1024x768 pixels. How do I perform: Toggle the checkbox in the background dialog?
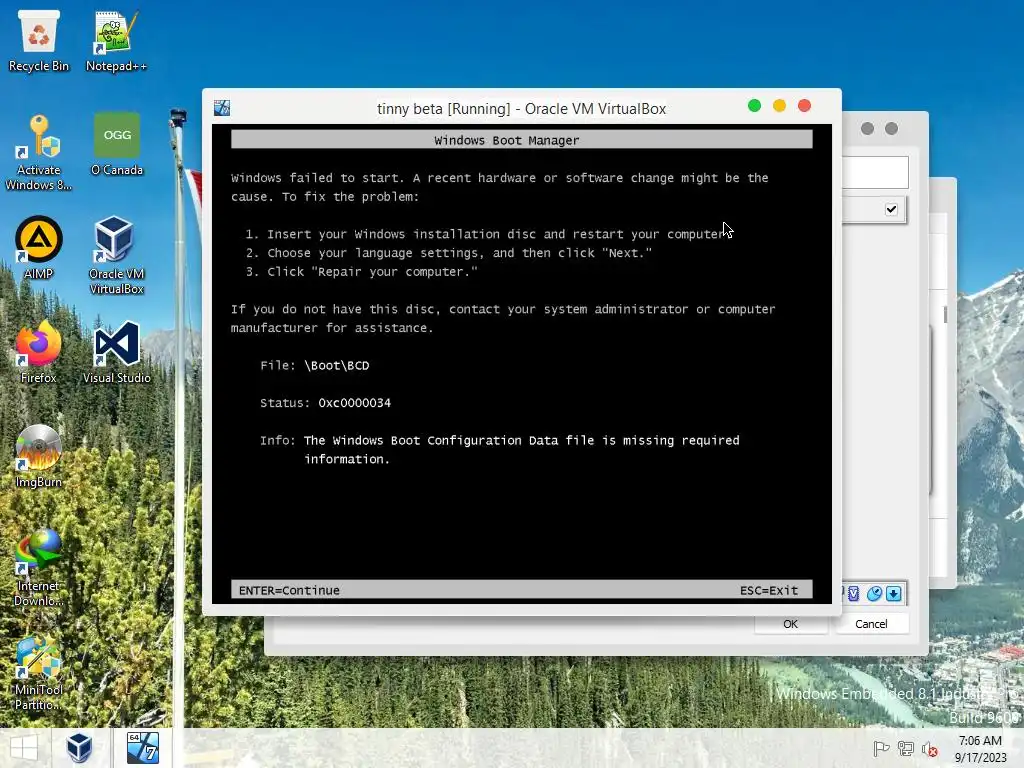(x=891, y=209)
